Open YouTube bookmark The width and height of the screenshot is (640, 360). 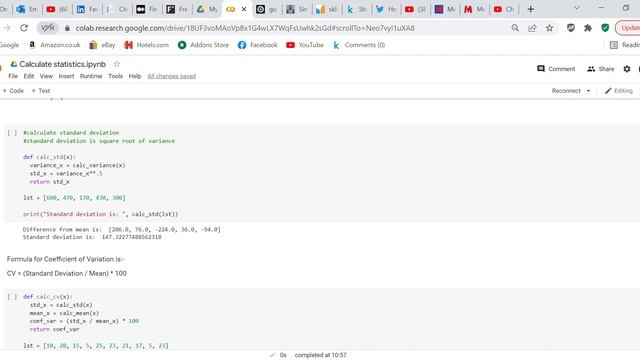click(305, 45)
